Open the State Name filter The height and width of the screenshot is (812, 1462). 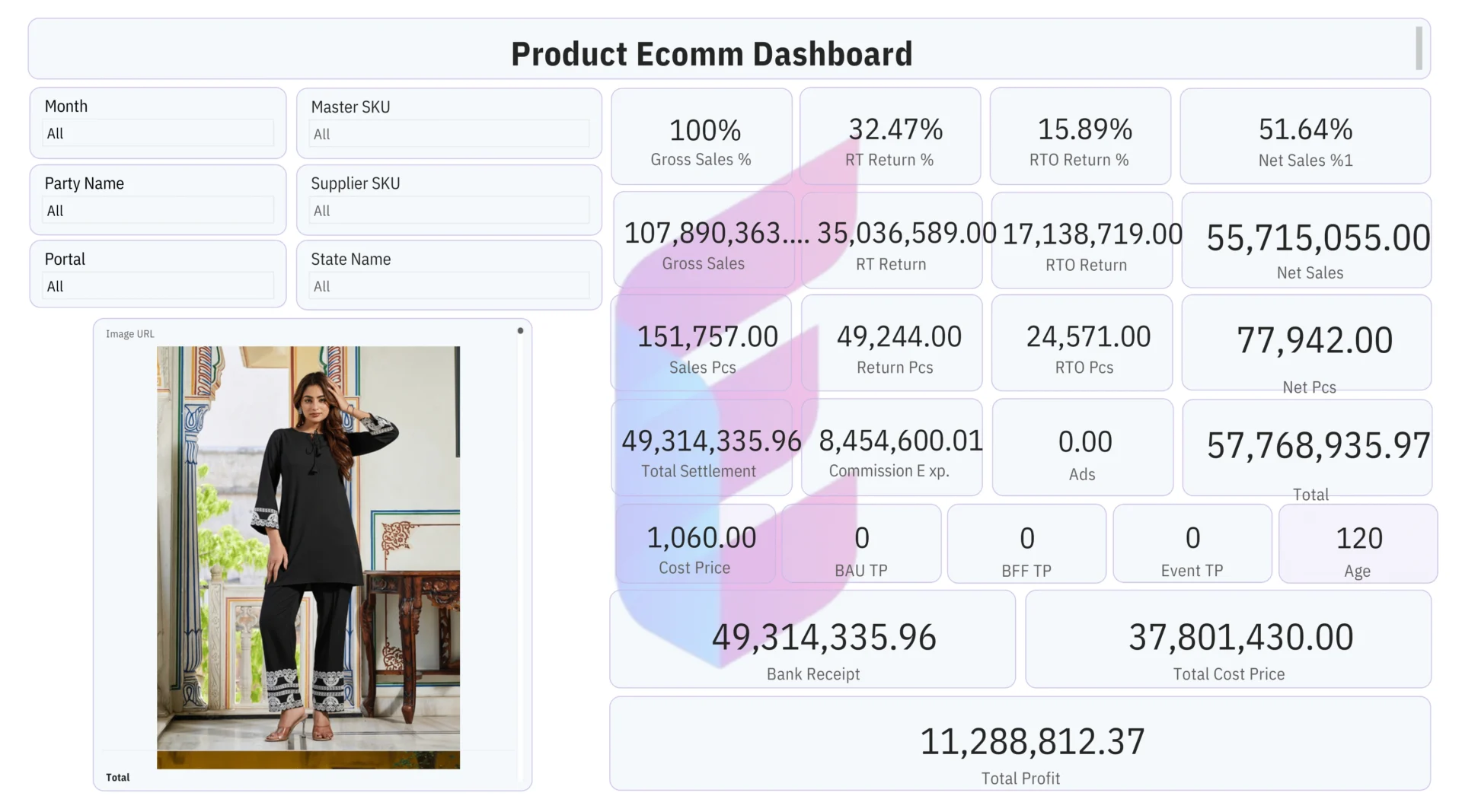pyautogui.click(x=449, y=287)
